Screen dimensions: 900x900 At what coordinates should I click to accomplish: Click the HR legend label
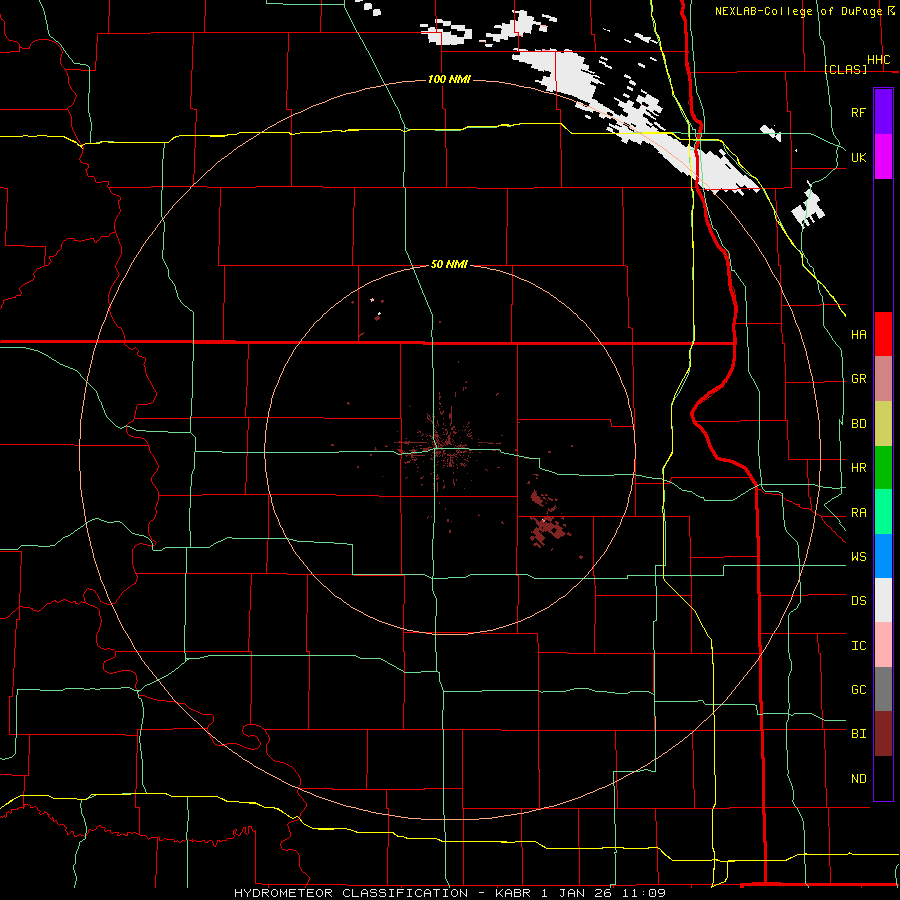858,468
